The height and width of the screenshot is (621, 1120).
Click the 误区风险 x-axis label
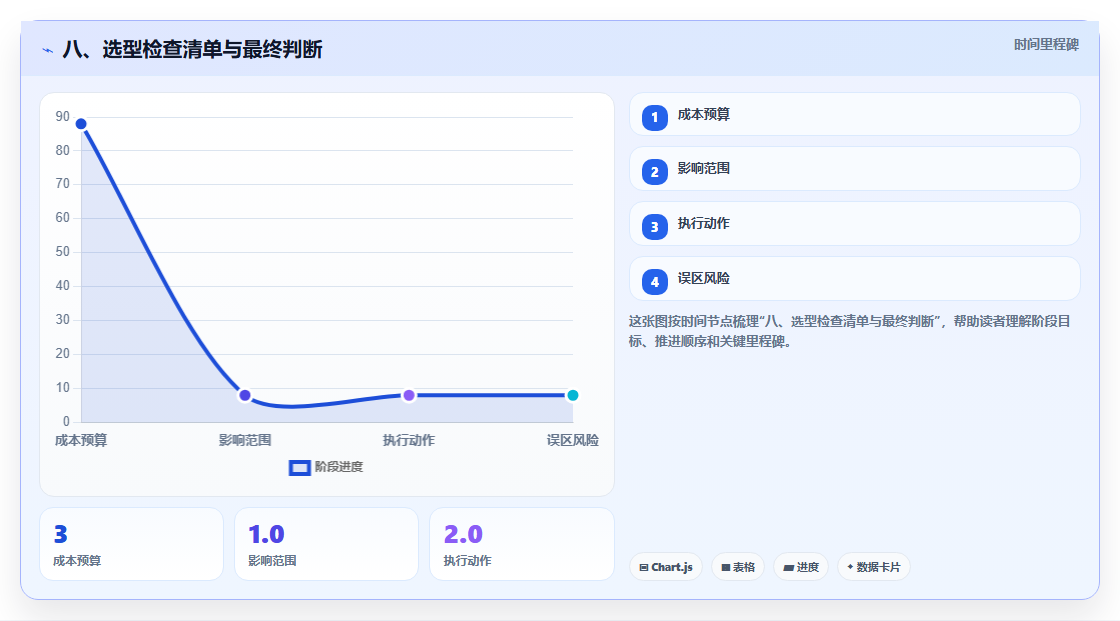[x=573, y=440]
